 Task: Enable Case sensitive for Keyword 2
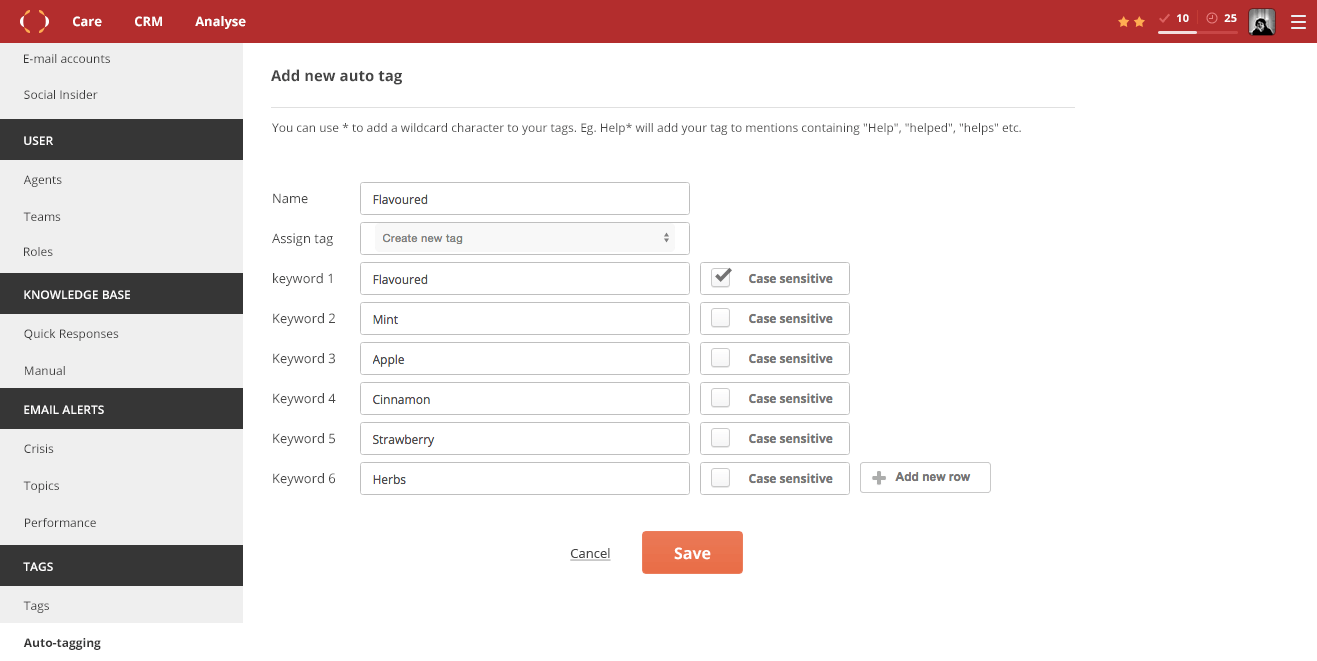coord(721,318)
